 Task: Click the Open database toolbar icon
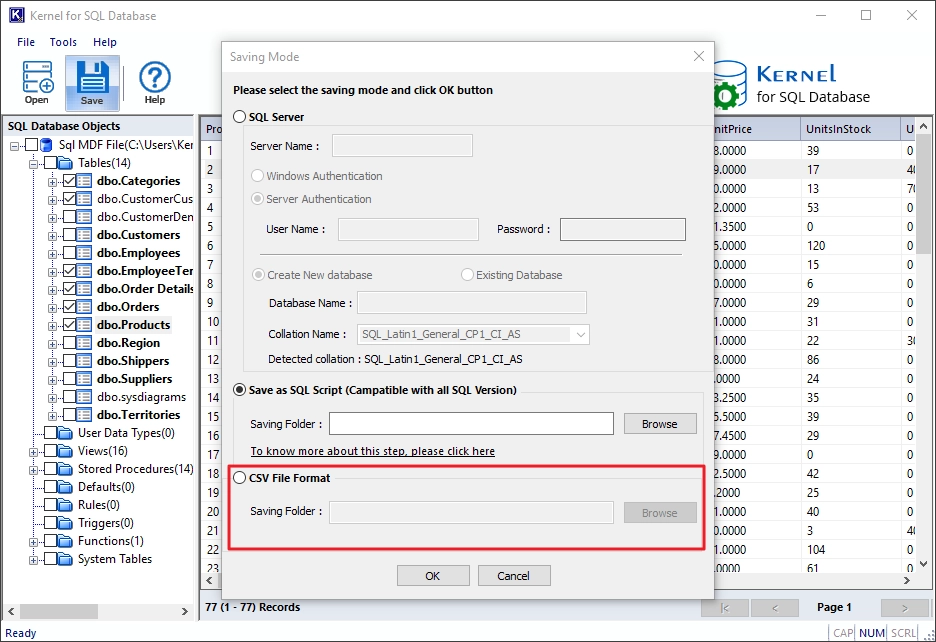click(37, 83)
